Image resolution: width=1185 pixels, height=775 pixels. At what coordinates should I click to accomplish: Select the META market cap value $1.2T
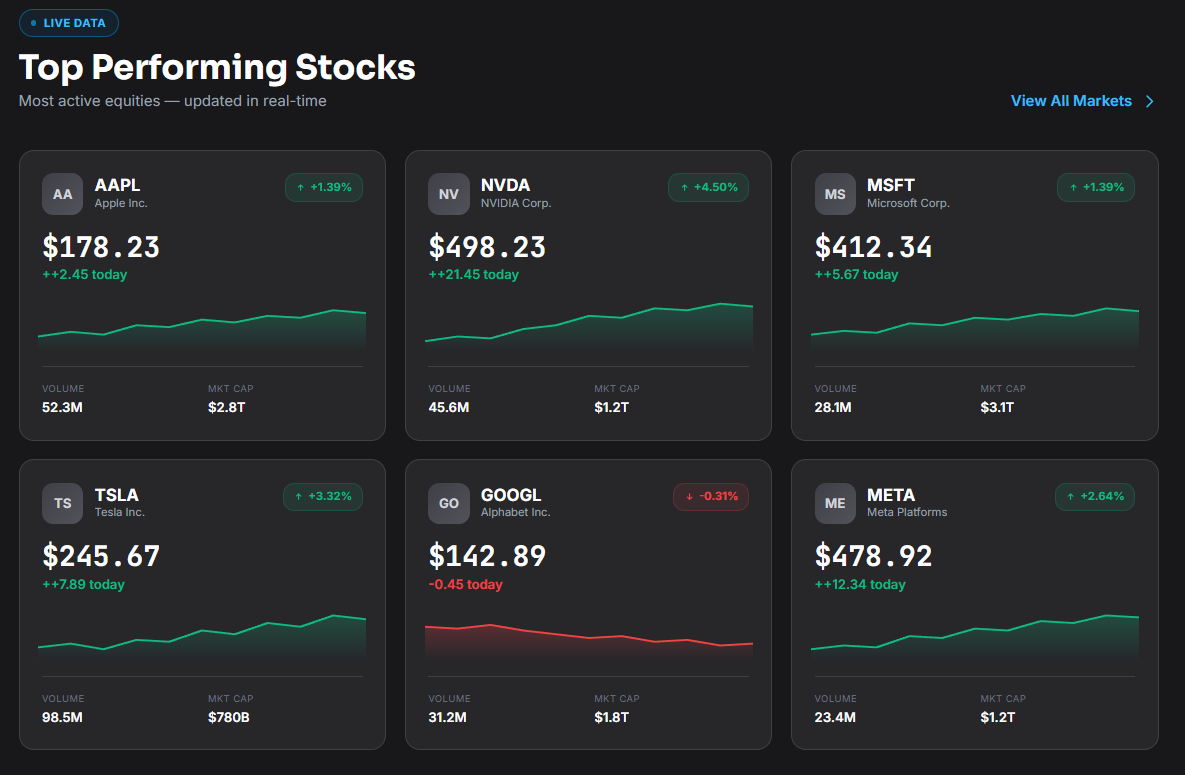(998, 718)
